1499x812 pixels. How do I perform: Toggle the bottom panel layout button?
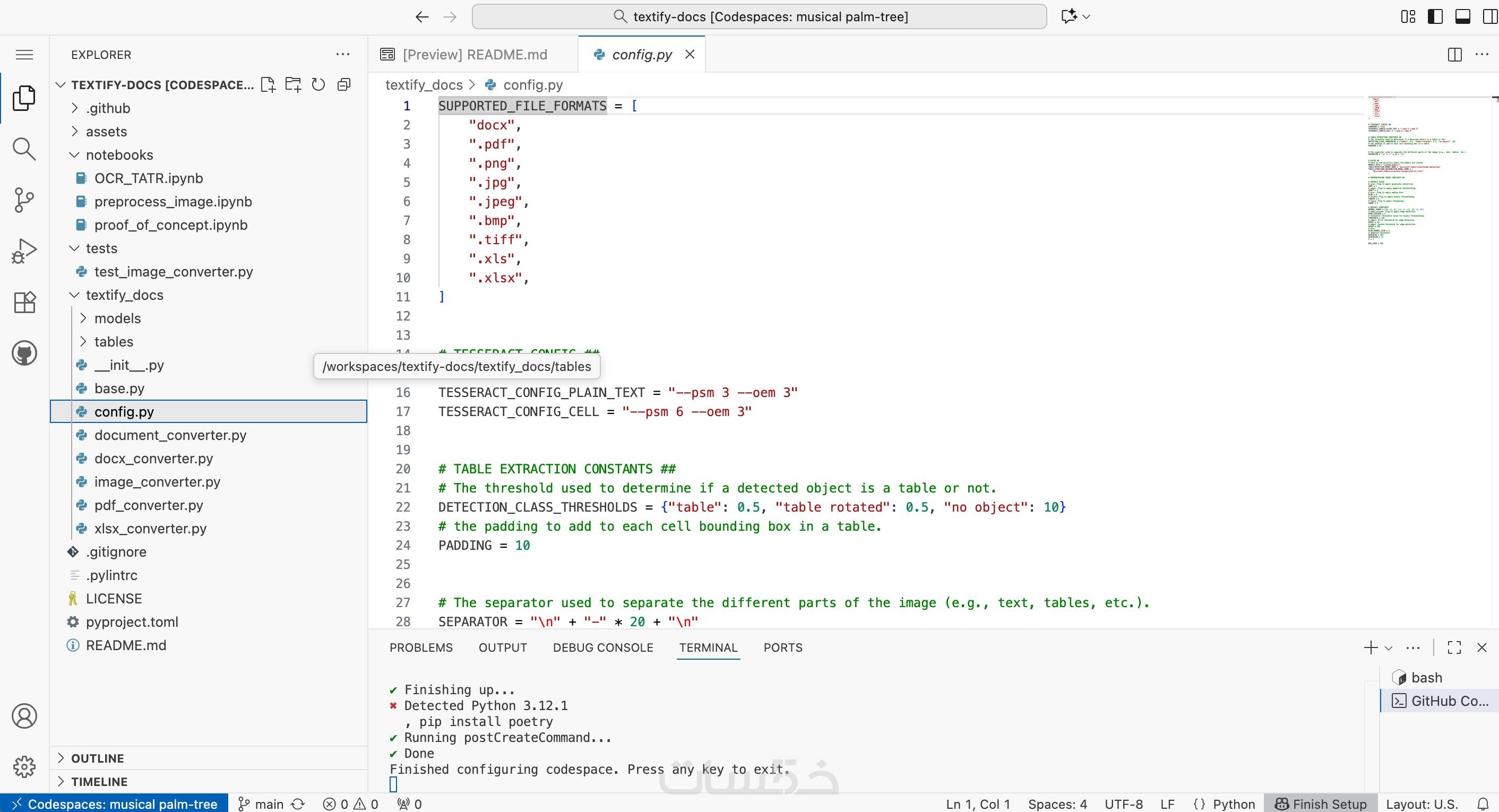point(1462,16)
